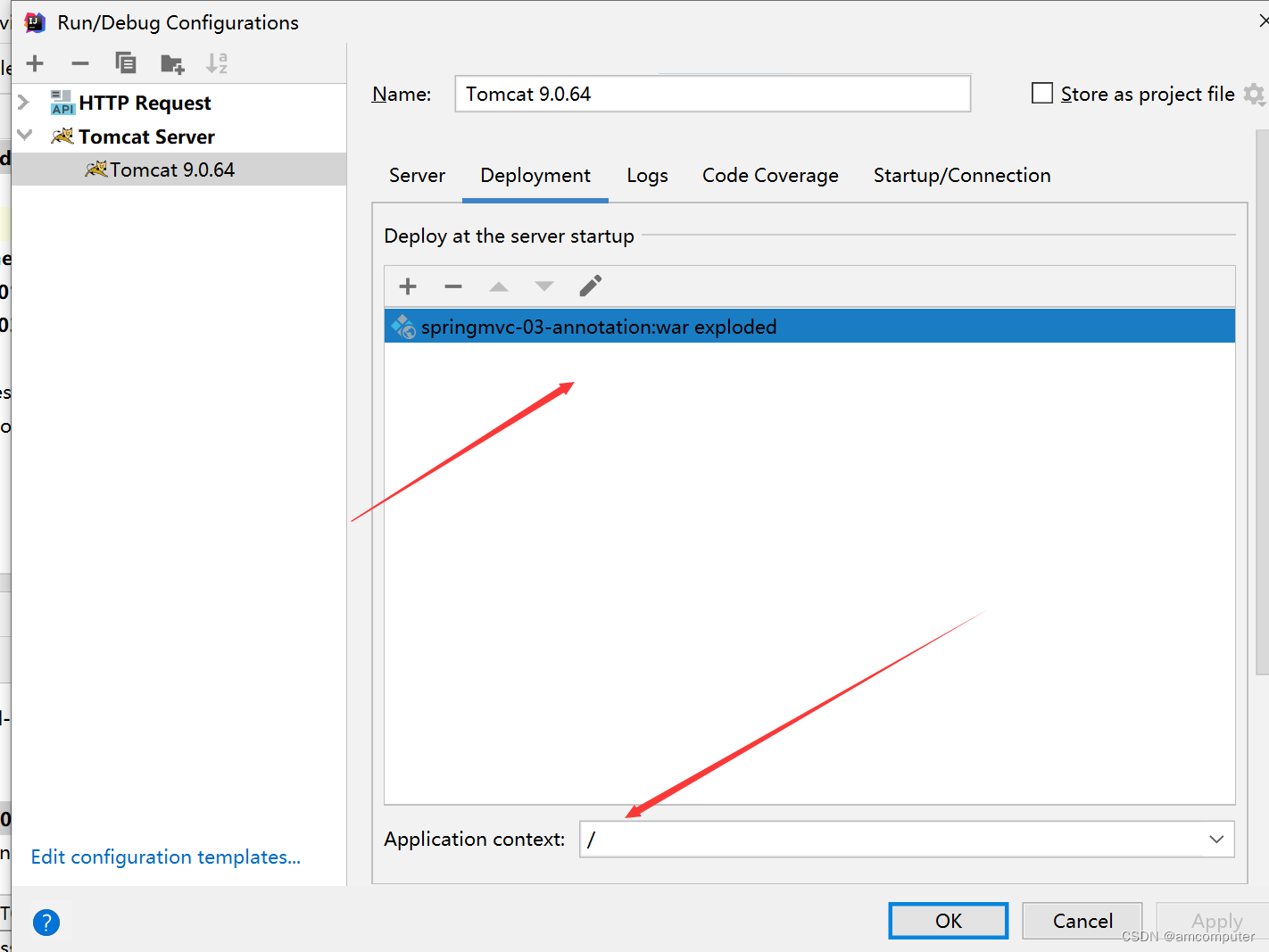Move the deployment artifact up
The height and width of the screenshot is (952, 1269).
coord(499,286)
